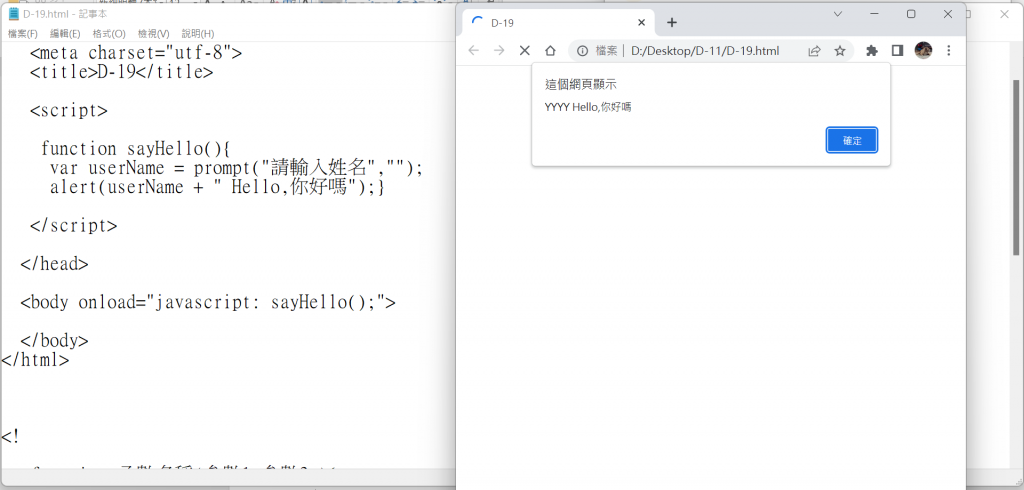Minimize the Chrome window

click(x=874, y=14)
